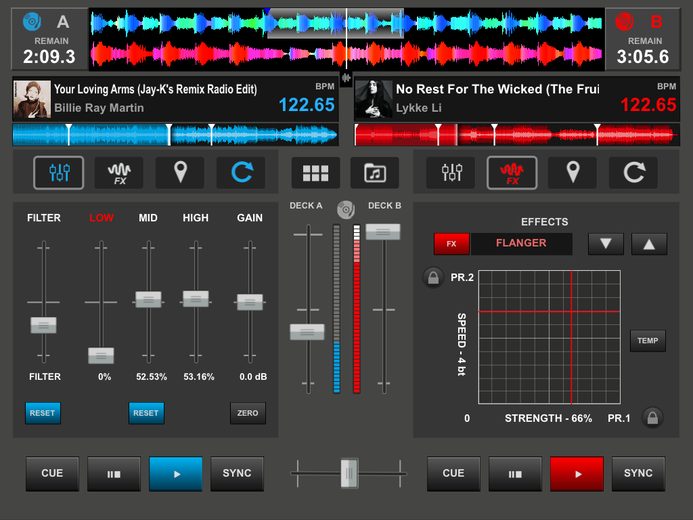Sync Deck A tempo
Screen dimensions: 693x520
click(x=237, y=474)
